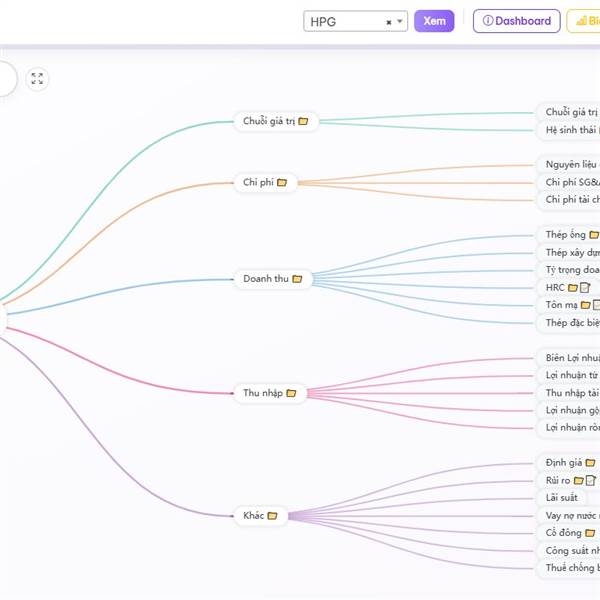Select the Lợi nhuận gộp node

coord(568,411)
